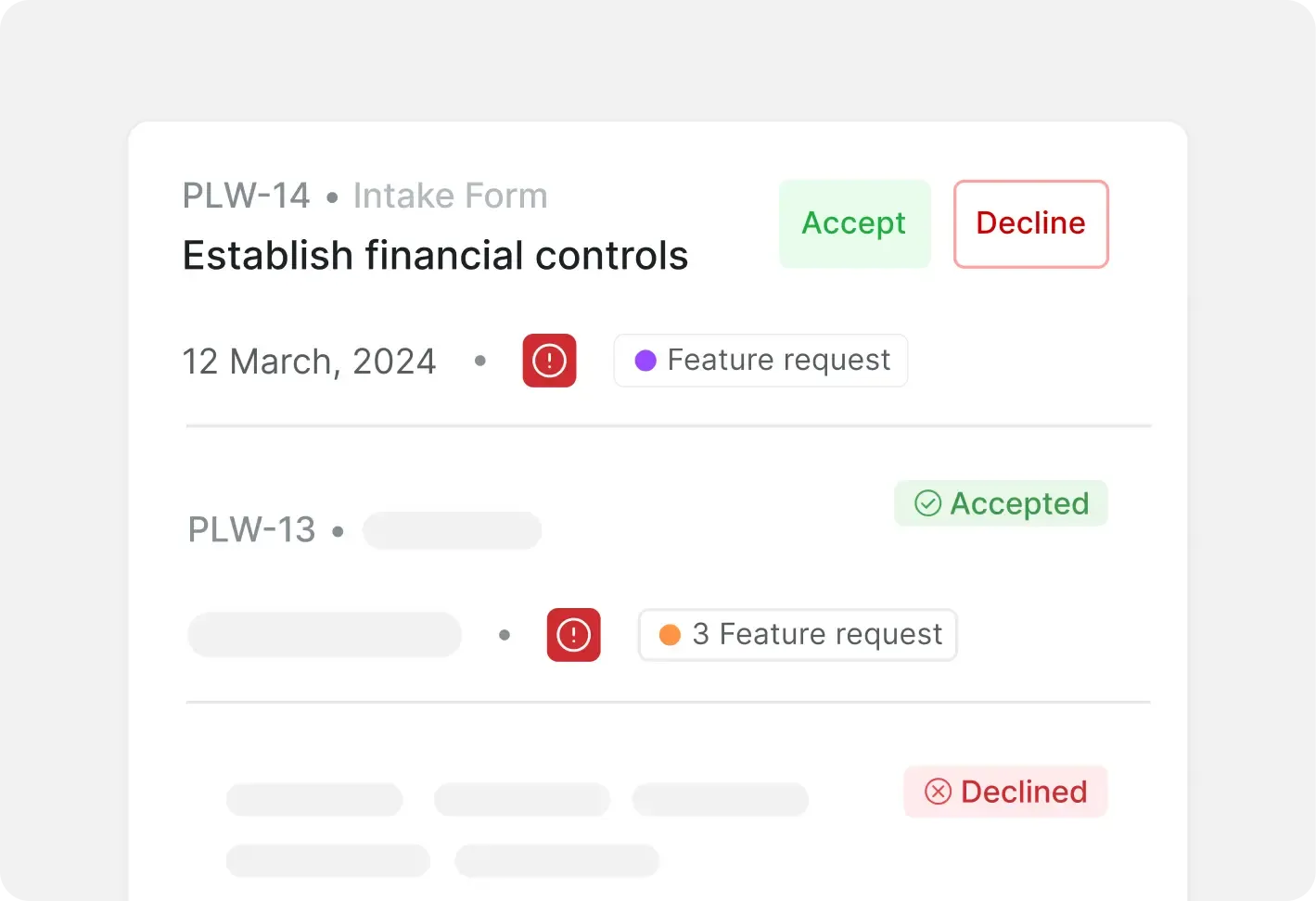Image resolution: width=1316 pixels, height=901 pixels.
Task: Select the Accepted status badge
Action: [1001, 503]
